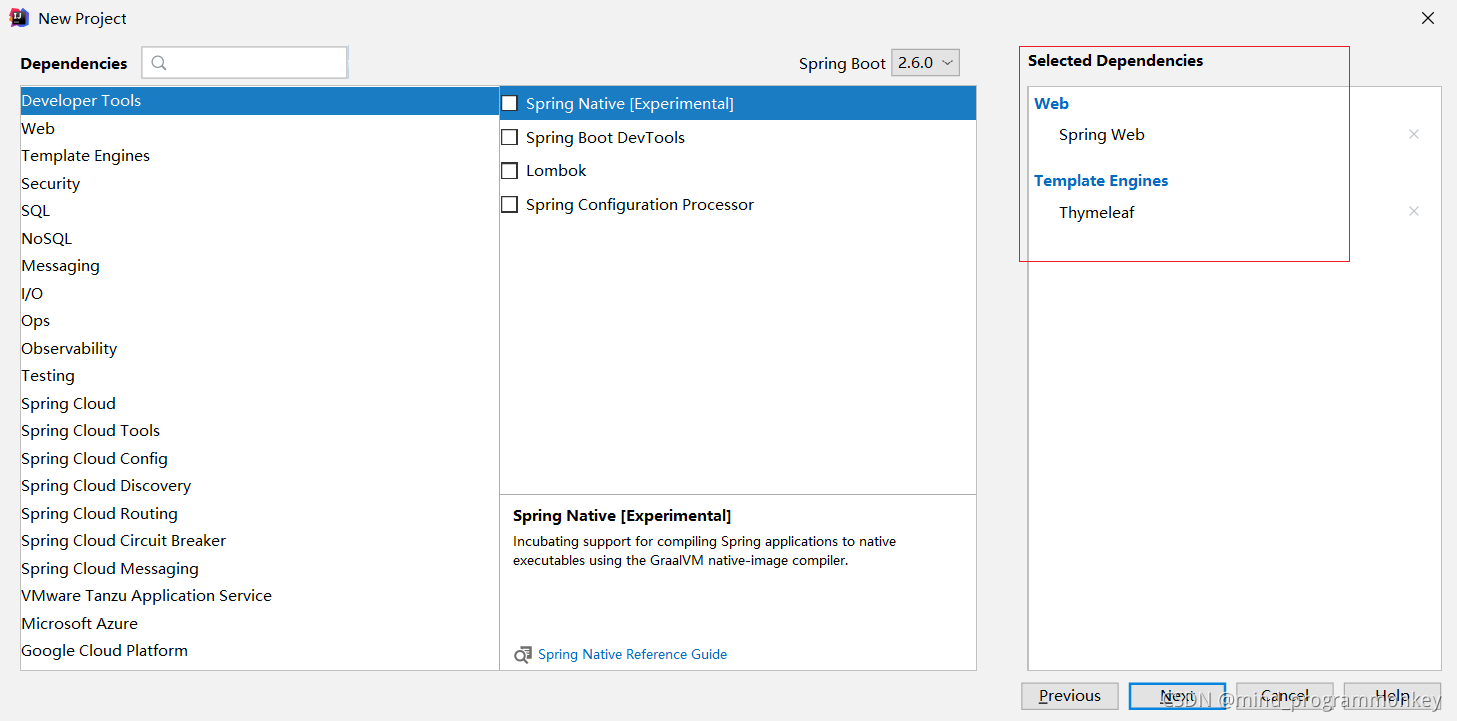Open the Google Cloud Platform category
The image size is (1457, 721).
coord(260,651)
